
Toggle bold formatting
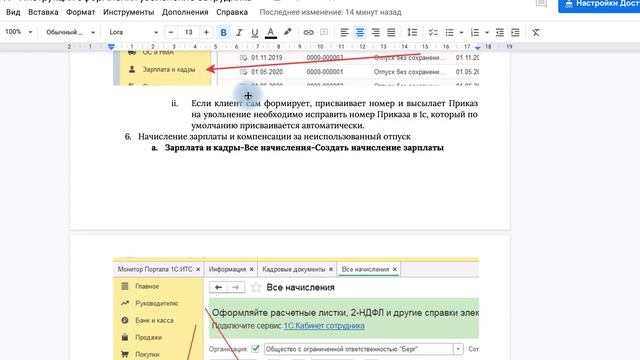click(223, 32)
